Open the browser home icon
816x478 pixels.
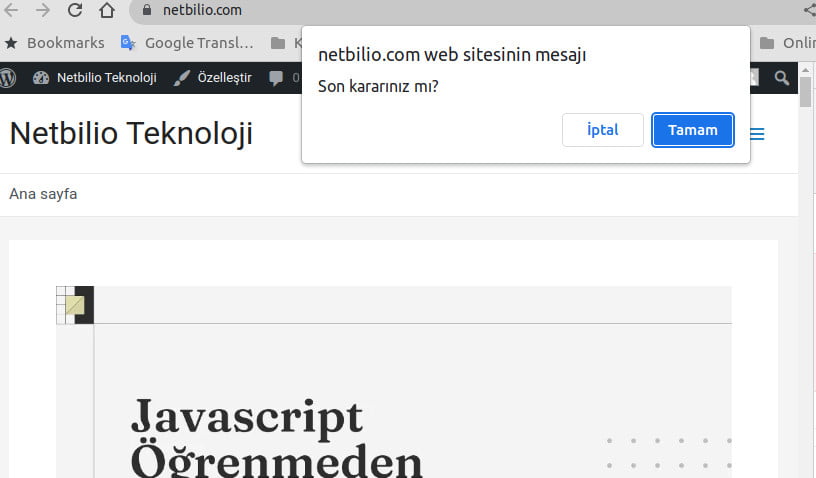(107, 10)
